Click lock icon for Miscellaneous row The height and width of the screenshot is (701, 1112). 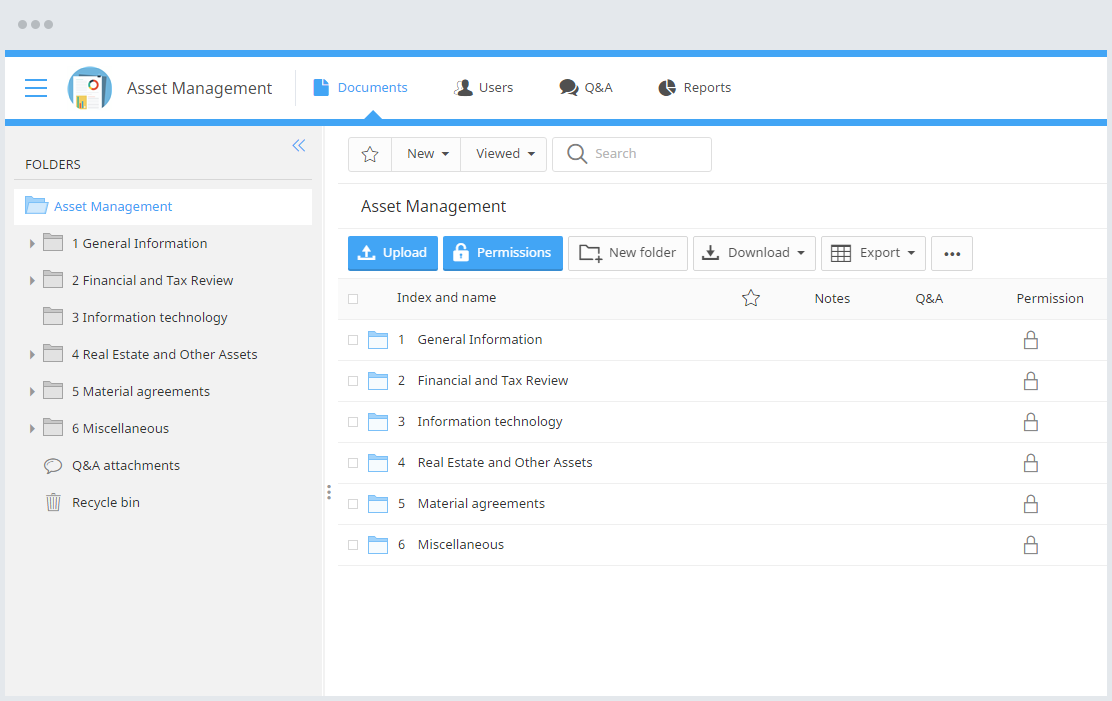click(x=1030, y=545)
